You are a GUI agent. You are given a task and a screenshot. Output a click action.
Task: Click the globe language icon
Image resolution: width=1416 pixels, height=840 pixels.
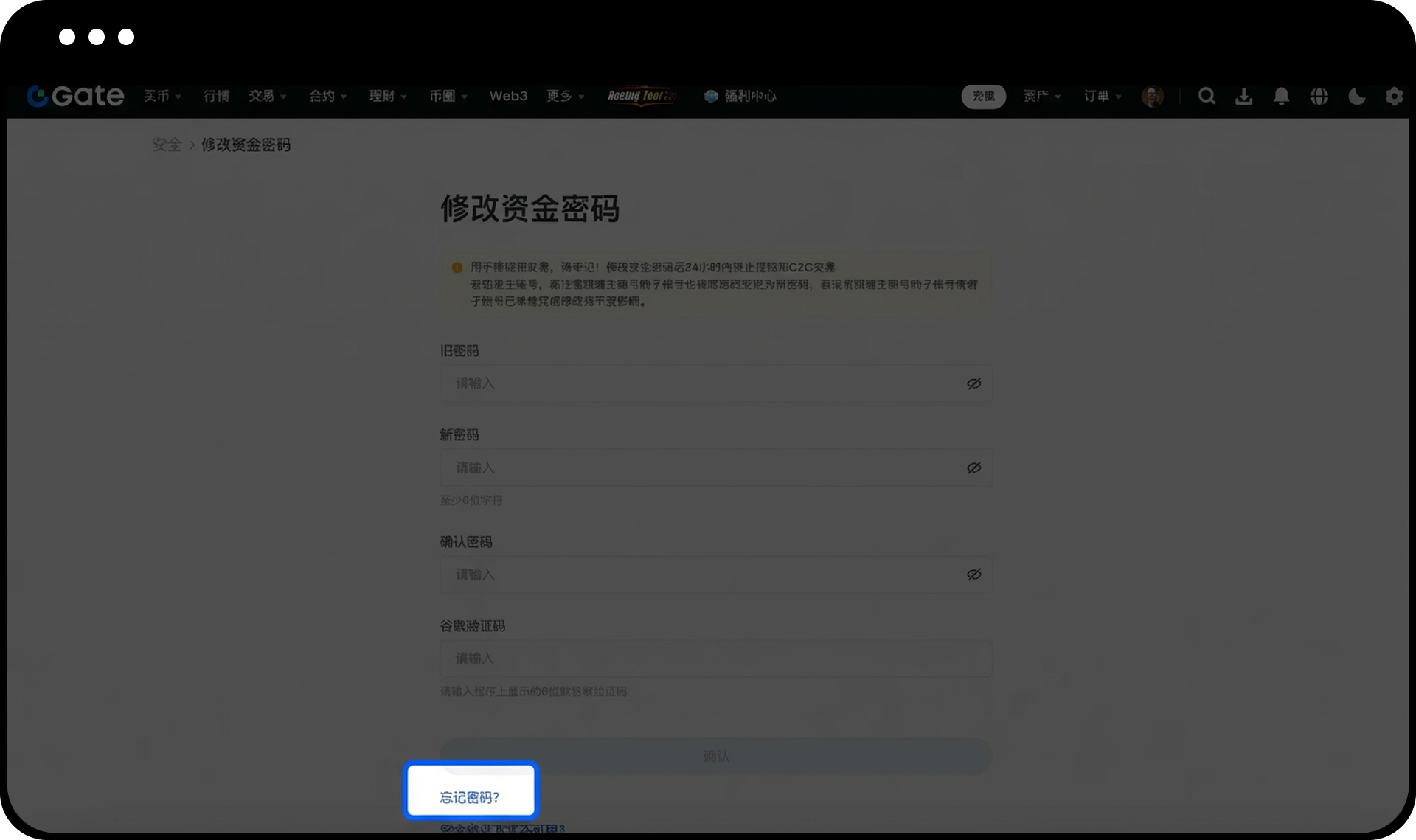click(x=1319, y=96)
